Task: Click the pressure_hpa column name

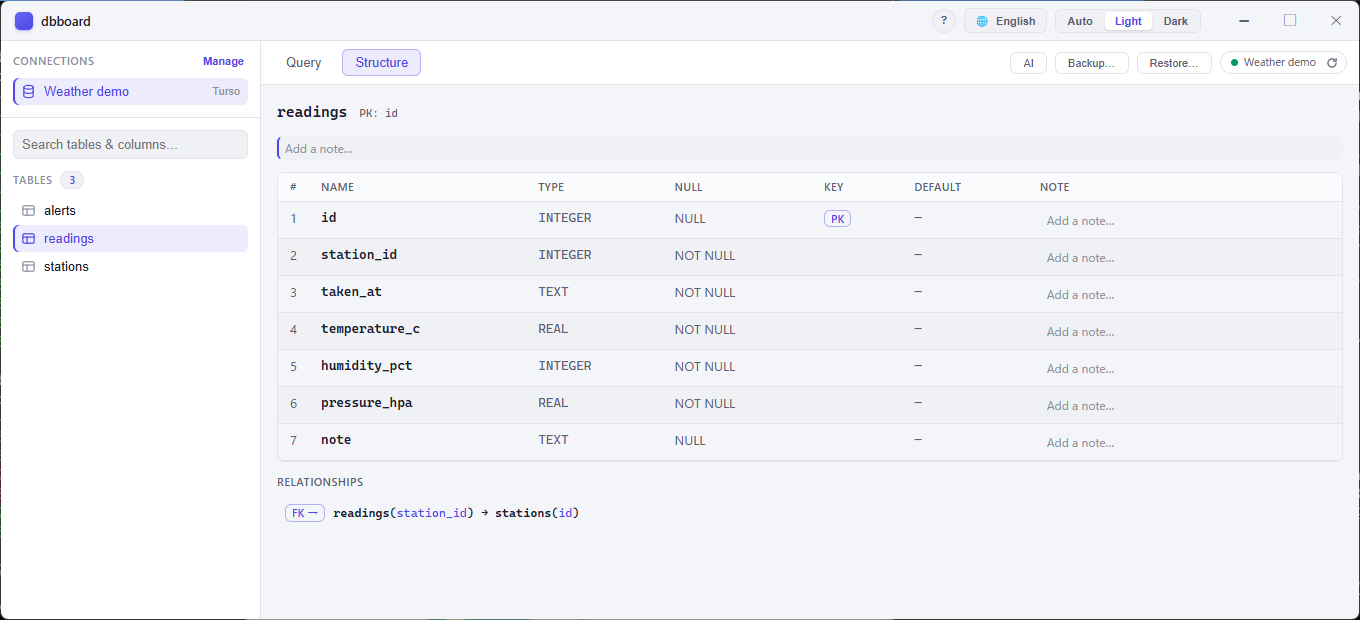Action: [x=366, y=403]
